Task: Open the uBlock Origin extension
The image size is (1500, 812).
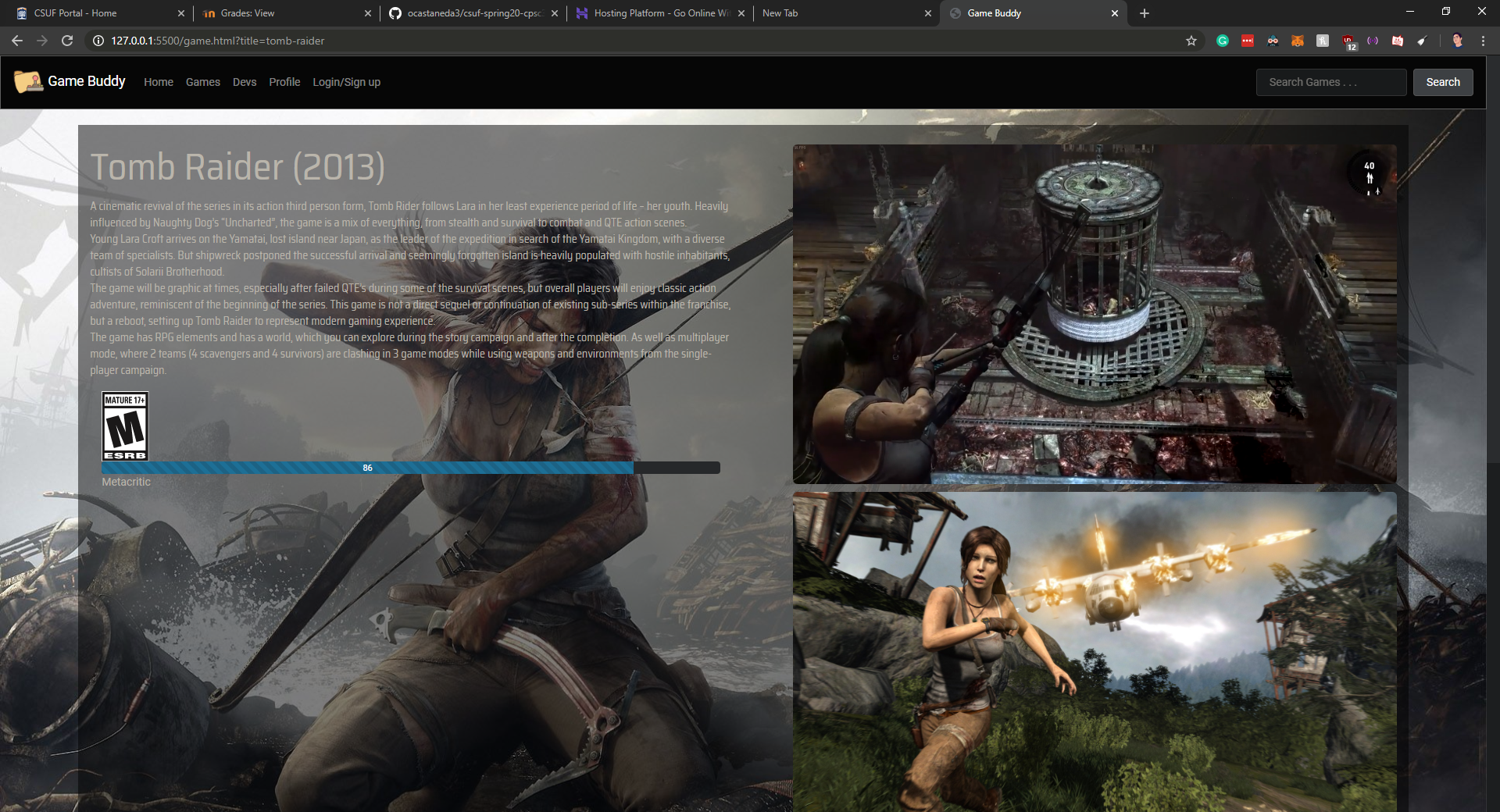Action: 1348,41
